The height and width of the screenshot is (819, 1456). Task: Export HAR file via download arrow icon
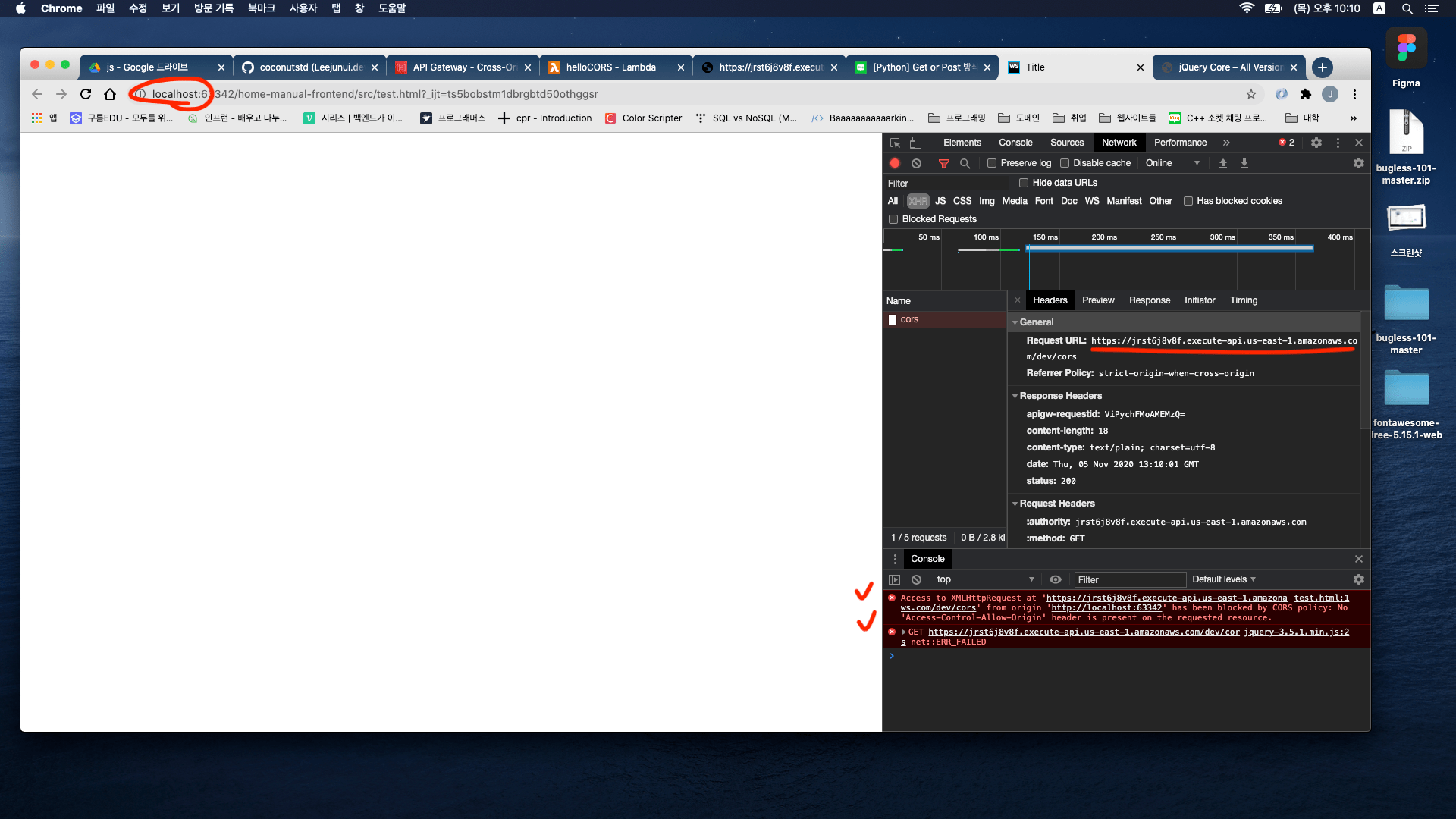pyautogui.click(x=1245, y=163)
